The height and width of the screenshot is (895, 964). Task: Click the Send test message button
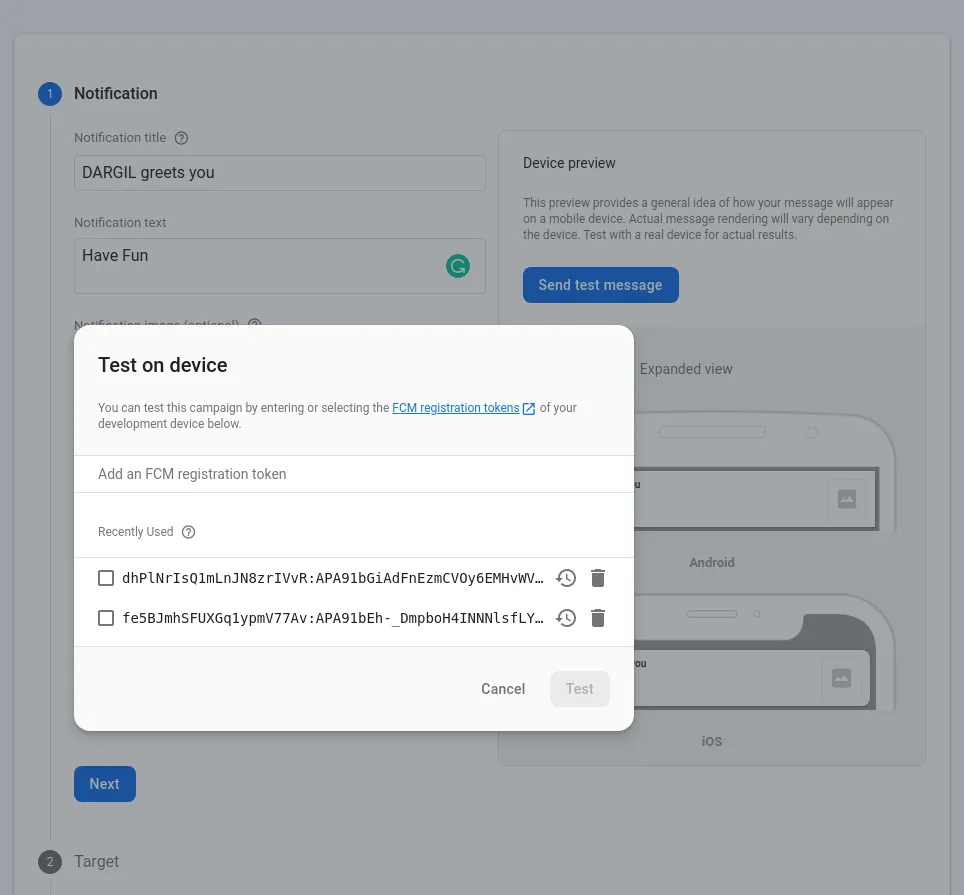[600, 284]
